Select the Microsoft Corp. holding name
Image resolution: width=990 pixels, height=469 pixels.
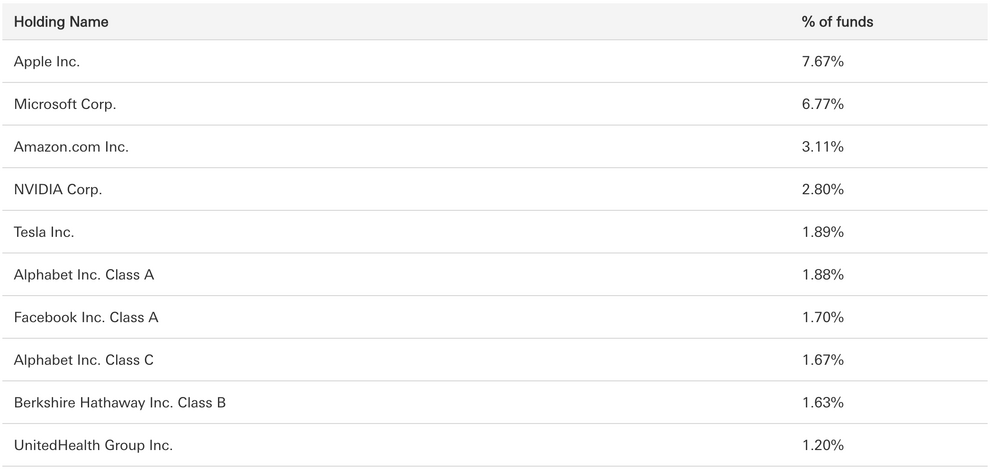click(x=65, y=104)
